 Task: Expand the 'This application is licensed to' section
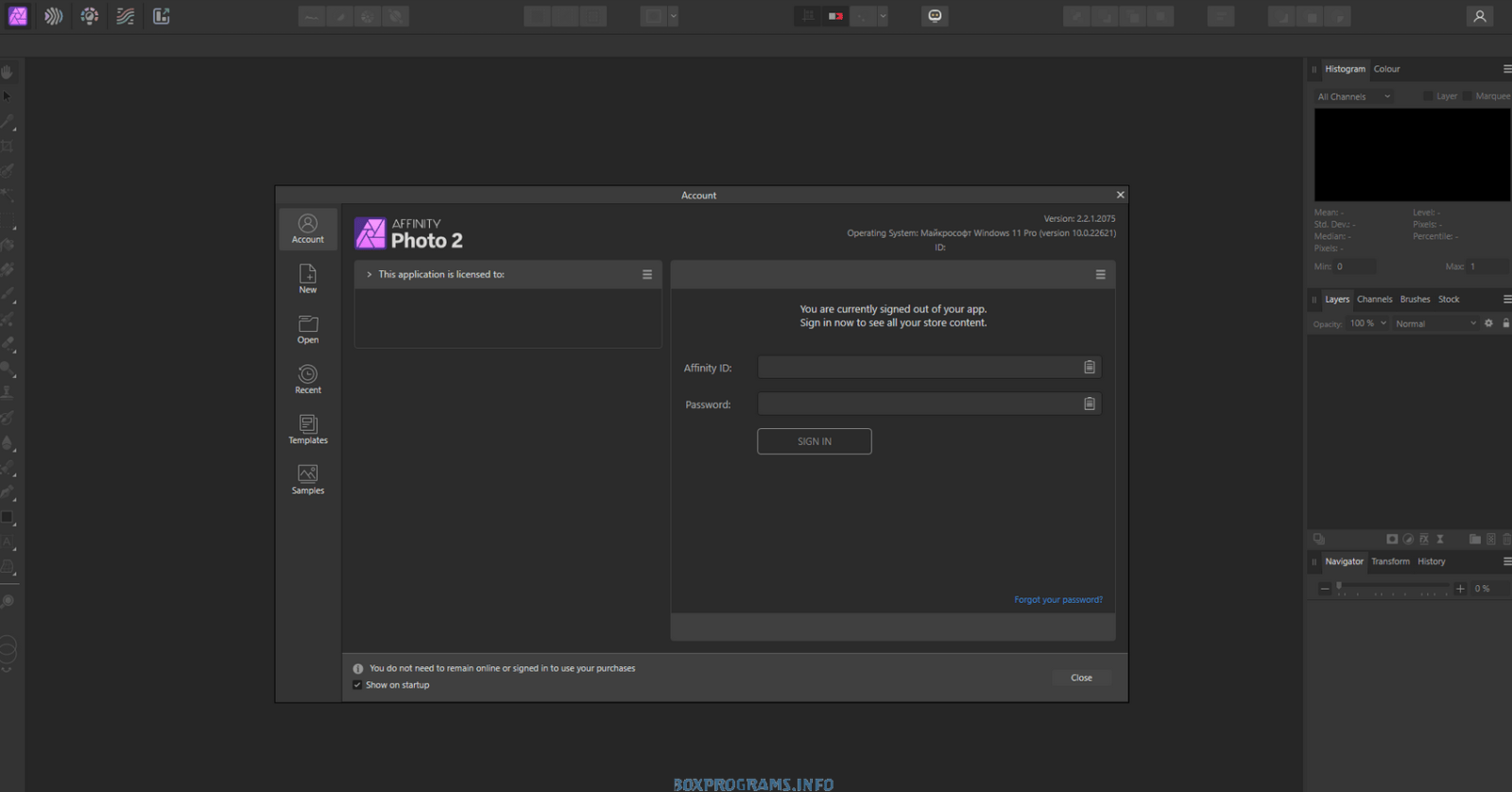point(369,275)
